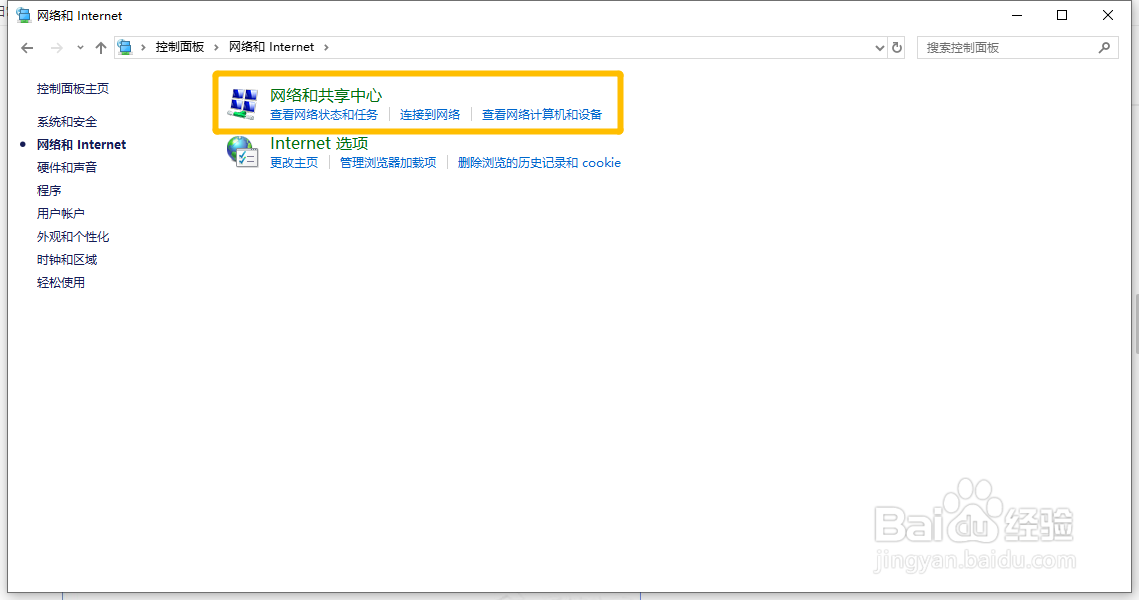This screenshot has height=600, width=1139.
Task: Select 网络和 Internet breadcrumb in address bar
Action: 272,47
